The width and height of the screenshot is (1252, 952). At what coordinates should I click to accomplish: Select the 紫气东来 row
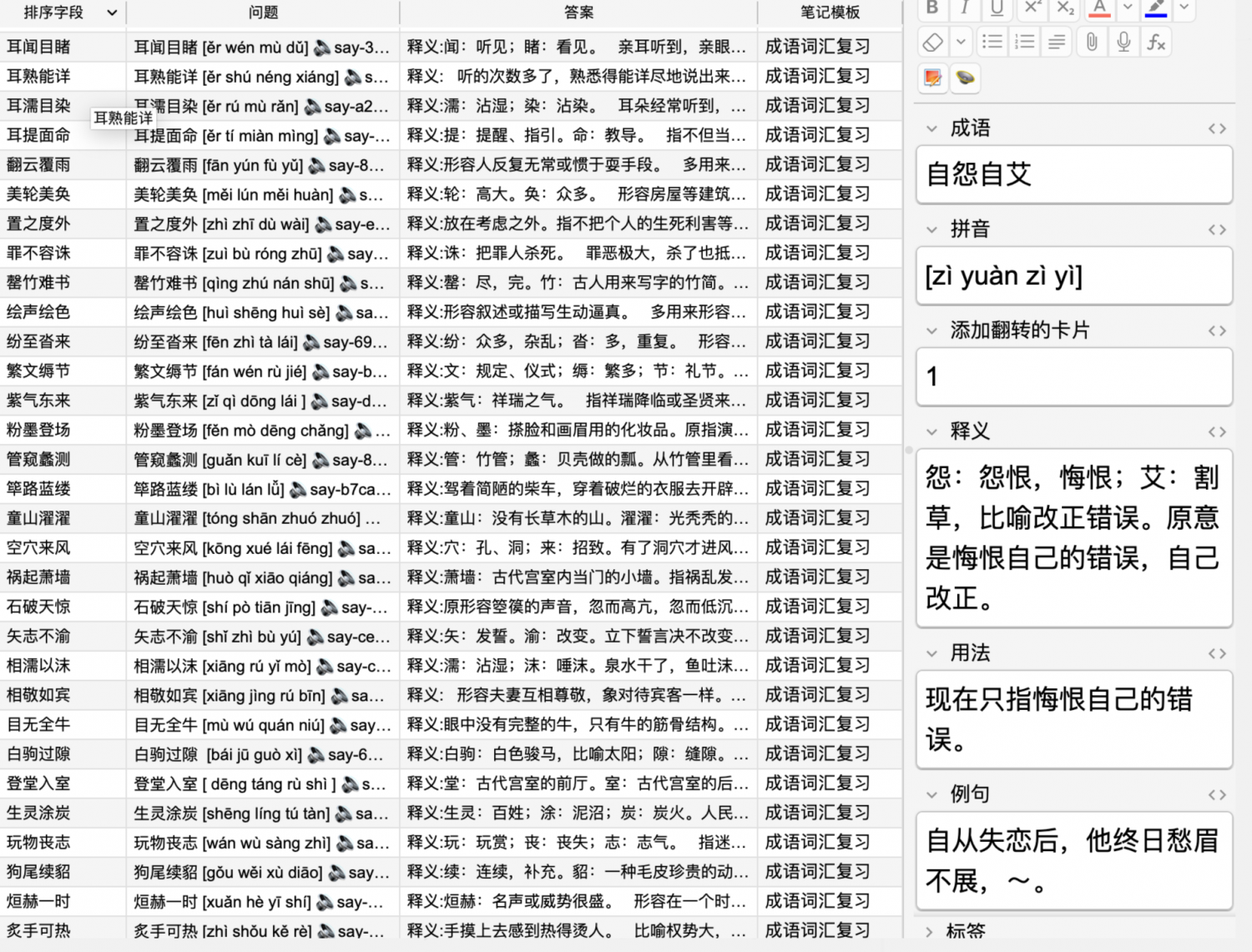click(451, 400)
